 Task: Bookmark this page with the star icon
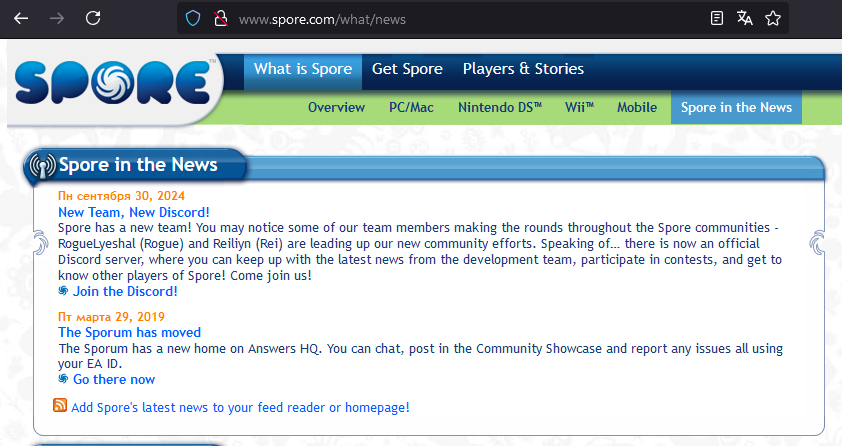click(773, 18)
